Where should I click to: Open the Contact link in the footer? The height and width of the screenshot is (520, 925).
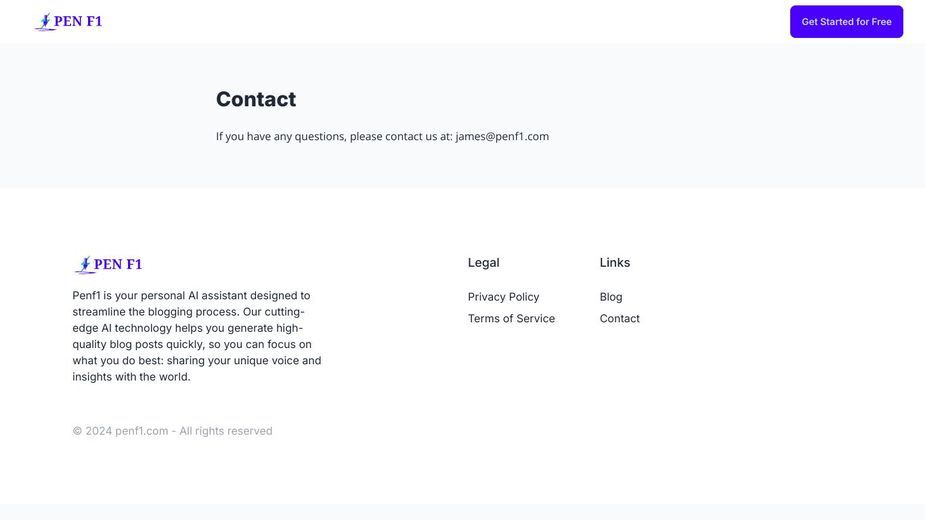pos(619,319)
